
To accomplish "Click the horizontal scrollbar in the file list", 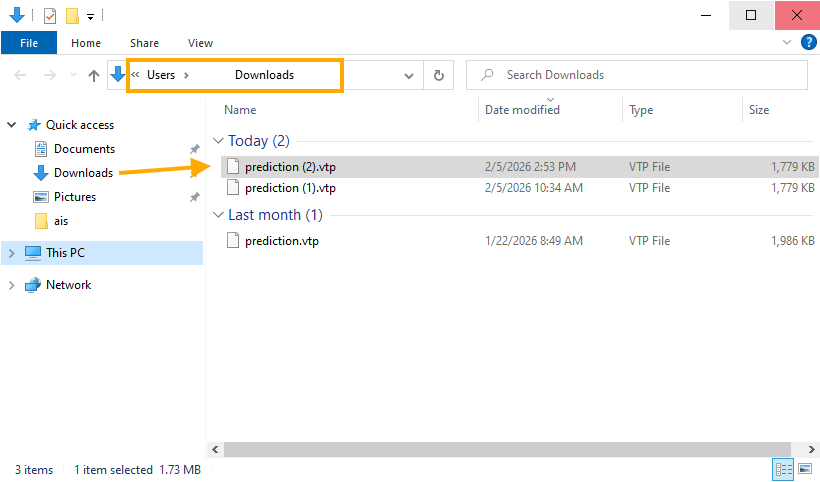I will click(500, 449).
